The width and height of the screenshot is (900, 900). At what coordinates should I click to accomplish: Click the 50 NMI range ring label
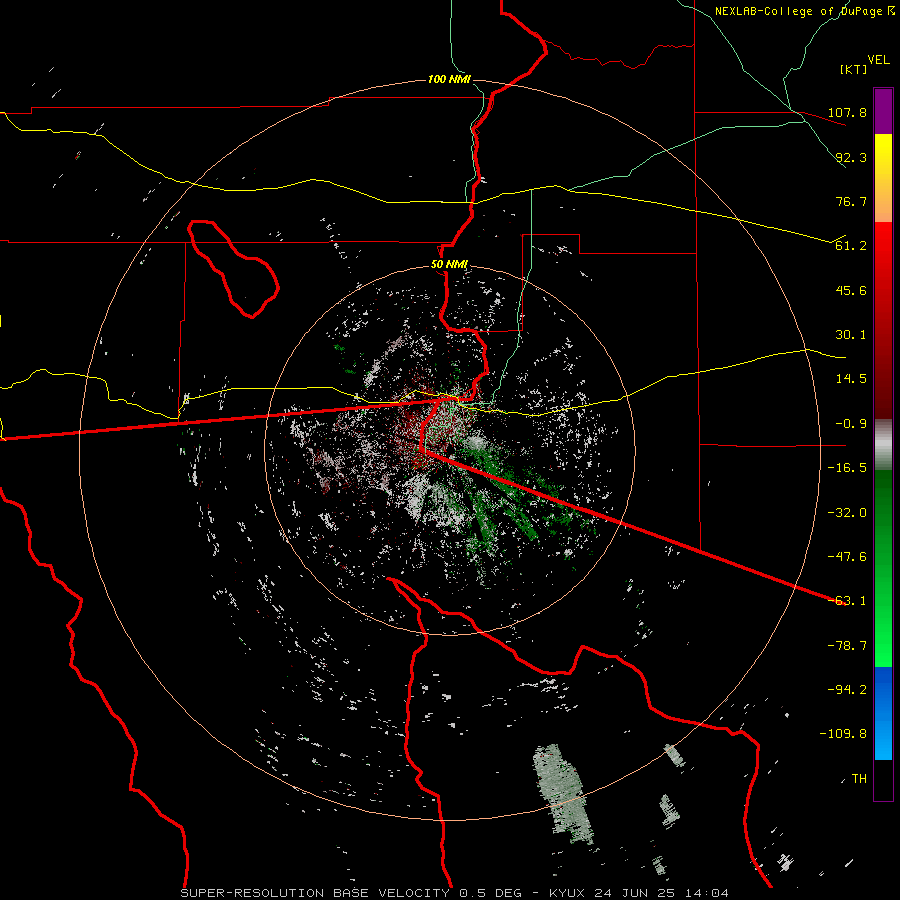449,265
